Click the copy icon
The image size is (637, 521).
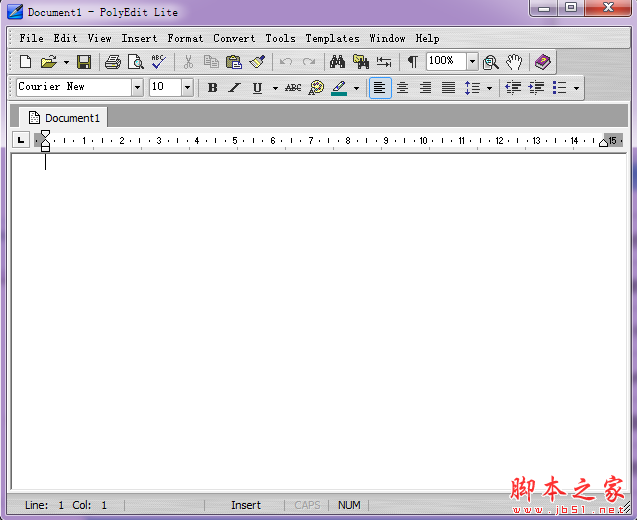pos(211,62)
